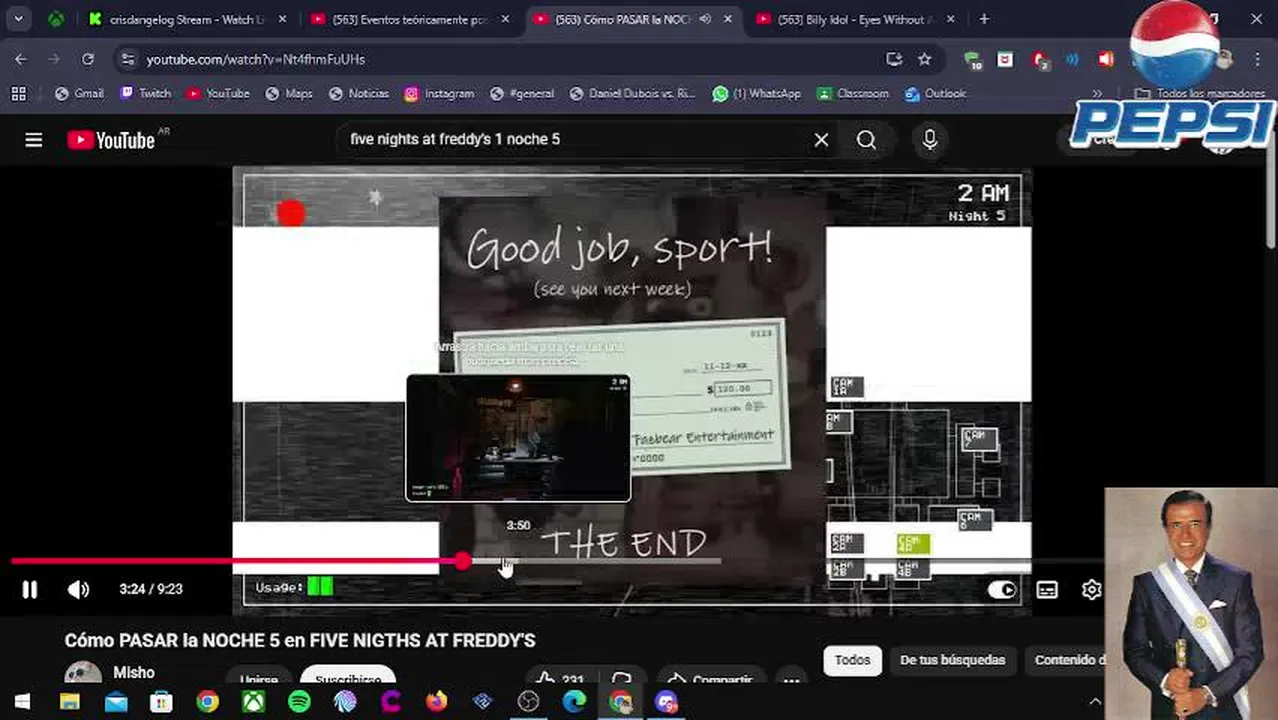Show hidden system tray icons
This screenshot has width=1278, height=720.
(1095, 702)
